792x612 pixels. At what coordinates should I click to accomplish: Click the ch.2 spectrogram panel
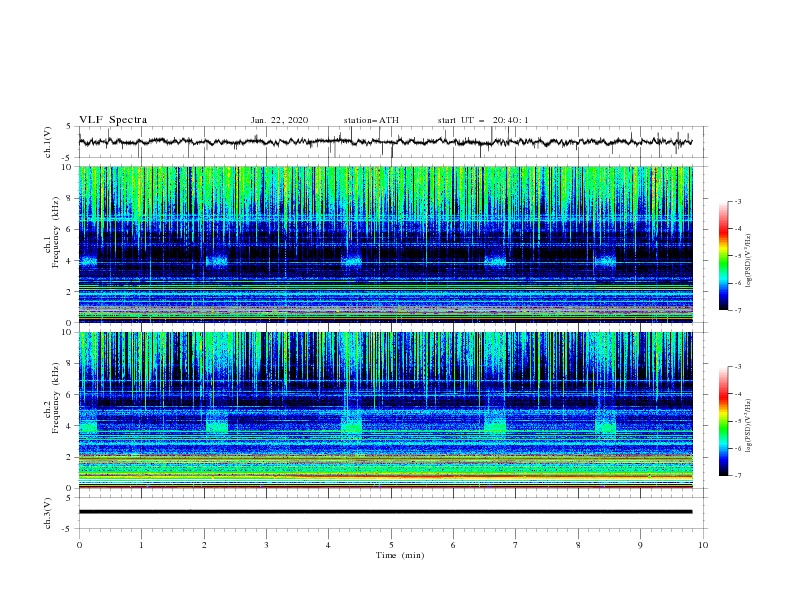pyautogui.click(x=385, y=410)
